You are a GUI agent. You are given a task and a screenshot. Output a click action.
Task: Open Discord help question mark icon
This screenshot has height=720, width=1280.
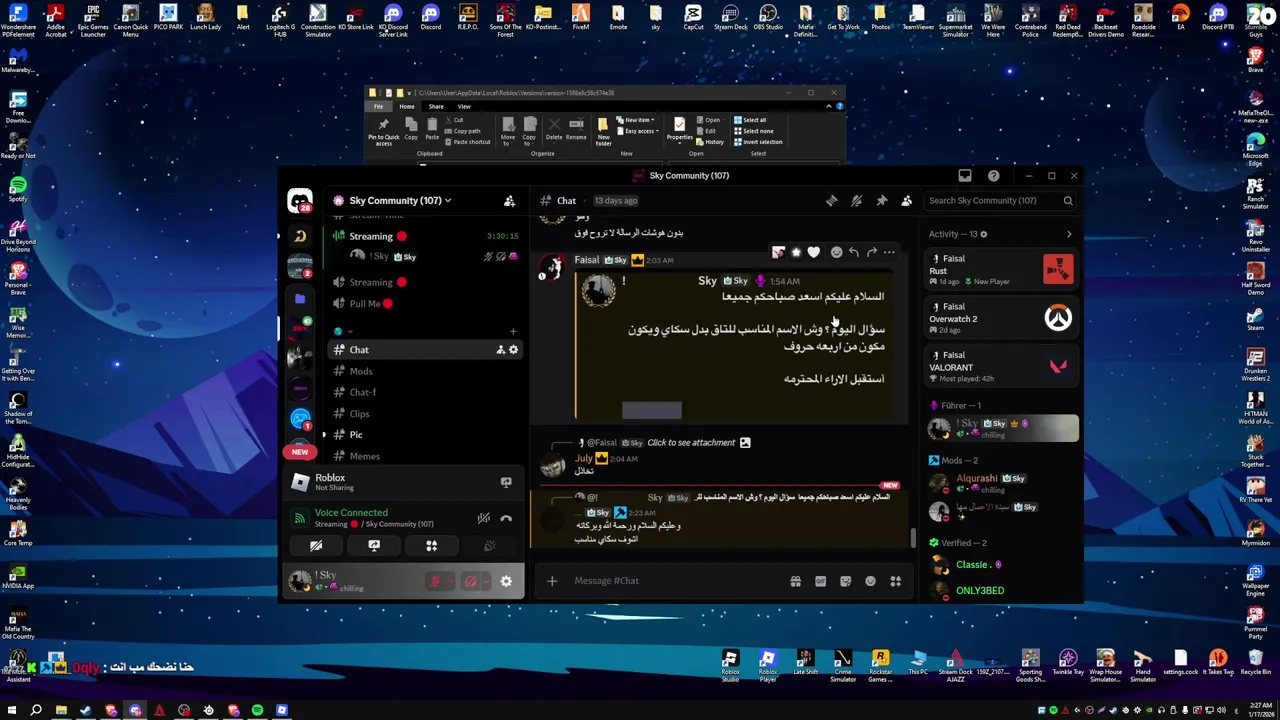point(993,176)
